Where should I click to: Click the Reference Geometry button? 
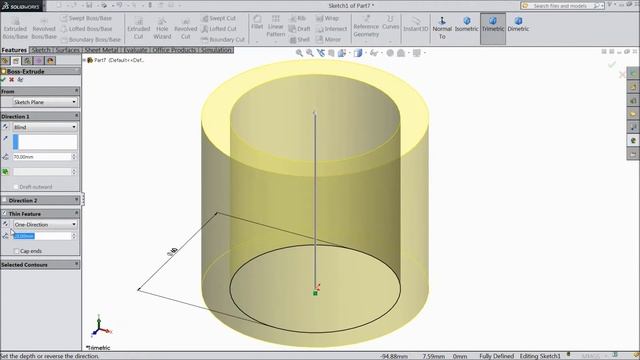coord(366,27)
